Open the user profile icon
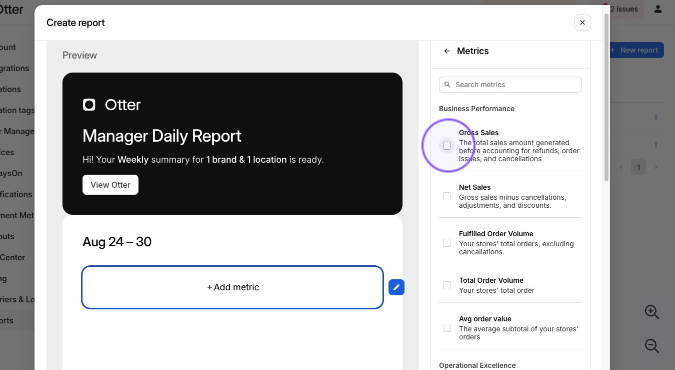The image size is (675, 370). click(x=658, y=9)
